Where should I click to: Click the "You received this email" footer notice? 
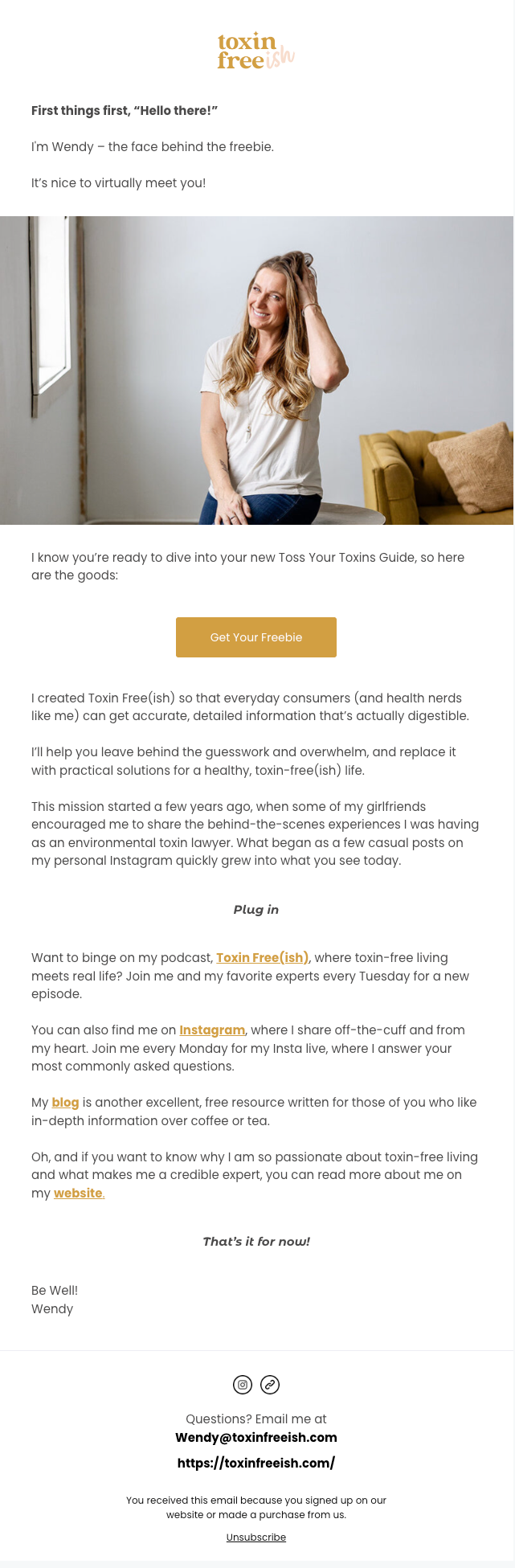point(256,1507)
